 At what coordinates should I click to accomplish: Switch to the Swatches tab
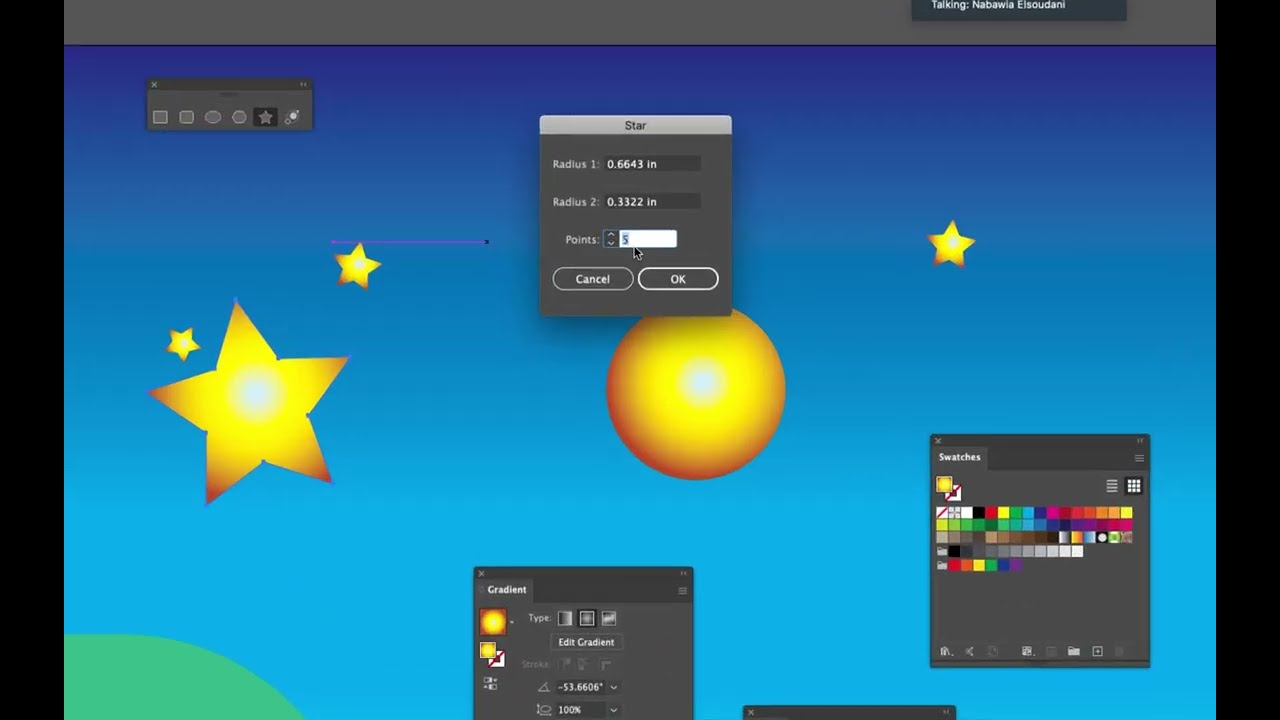click(960, 457)
